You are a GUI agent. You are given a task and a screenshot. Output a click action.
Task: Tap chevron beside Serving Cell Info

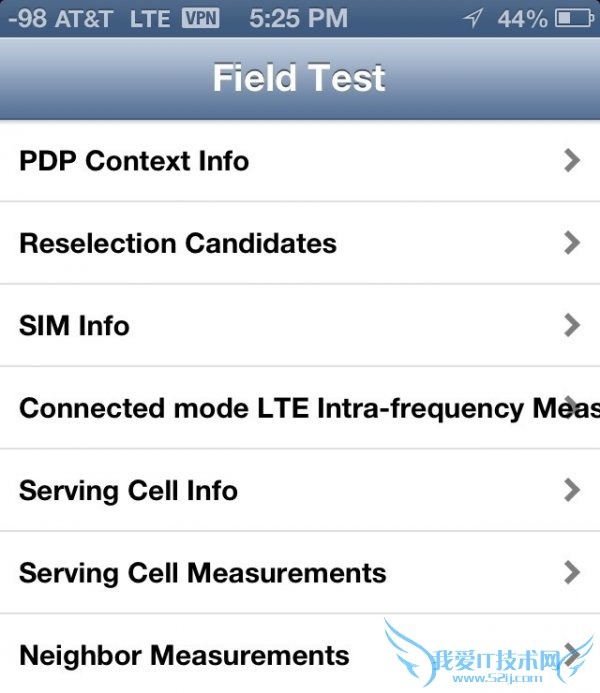572,490
